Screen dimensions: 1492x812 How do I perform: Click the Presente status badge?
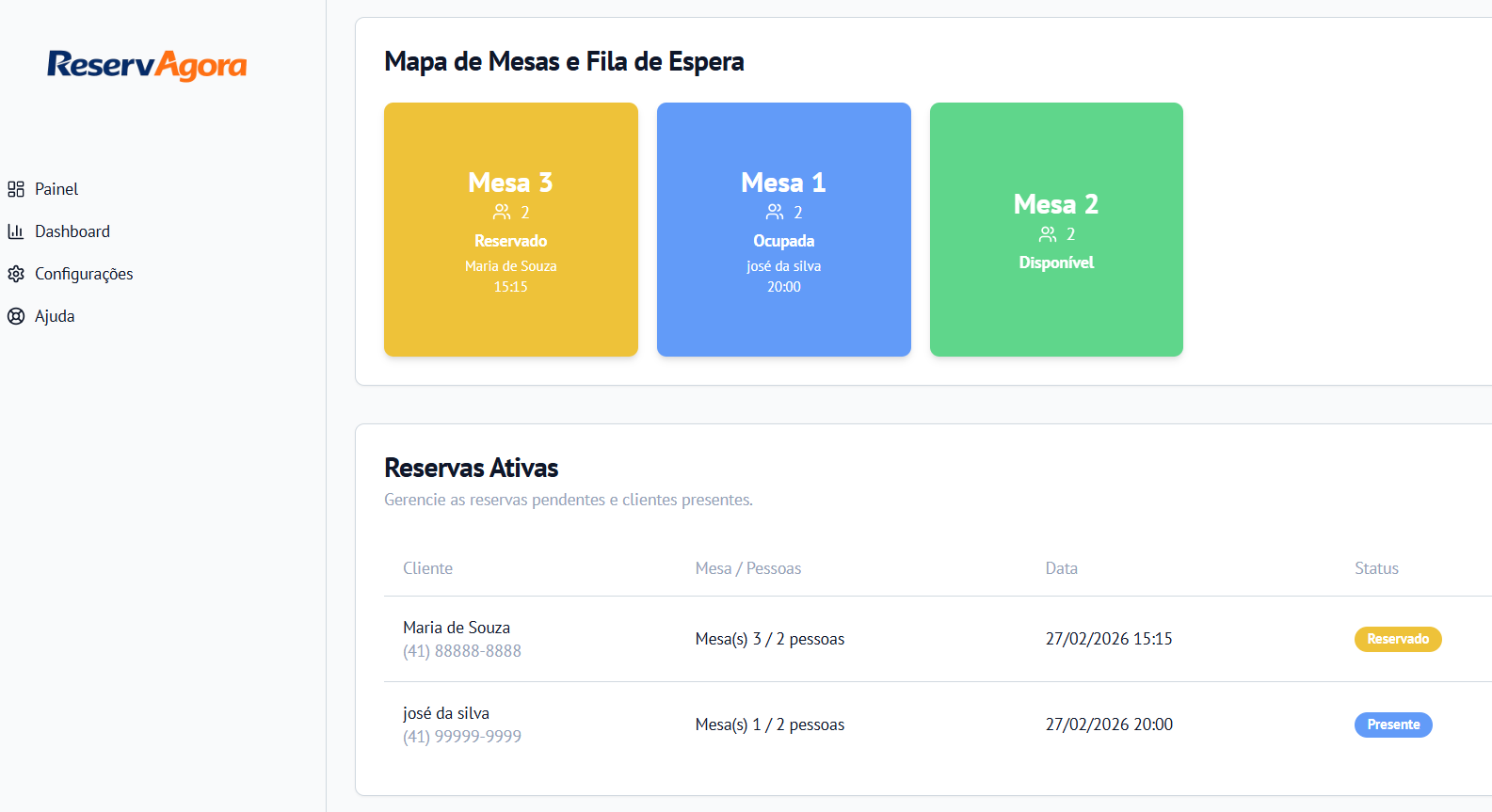tap(1393, 724)
